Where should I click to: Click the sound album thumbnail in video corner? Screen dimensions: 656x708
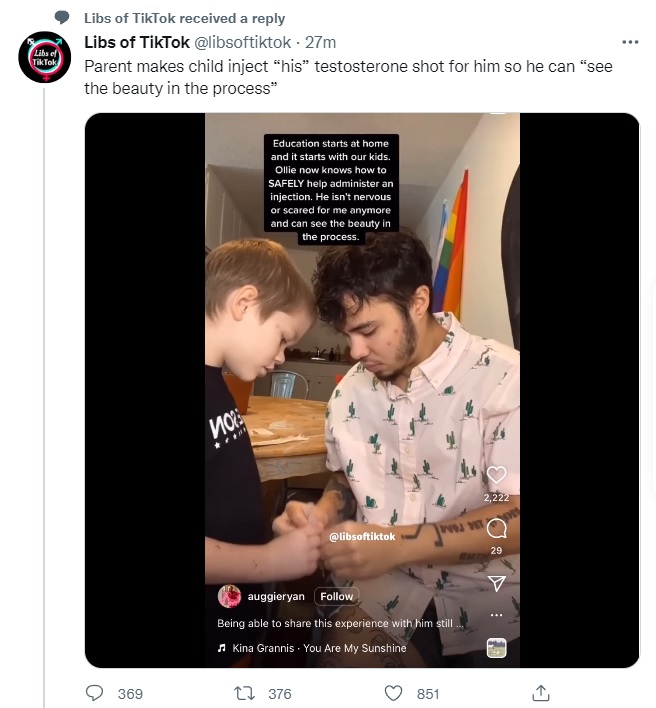coord(496,648)
